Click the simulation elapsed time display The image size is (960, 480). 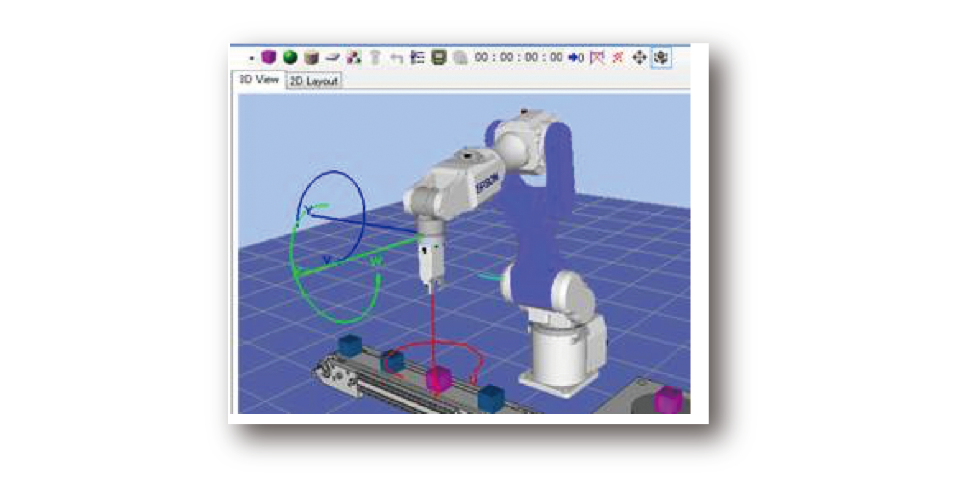click(518, 58)
